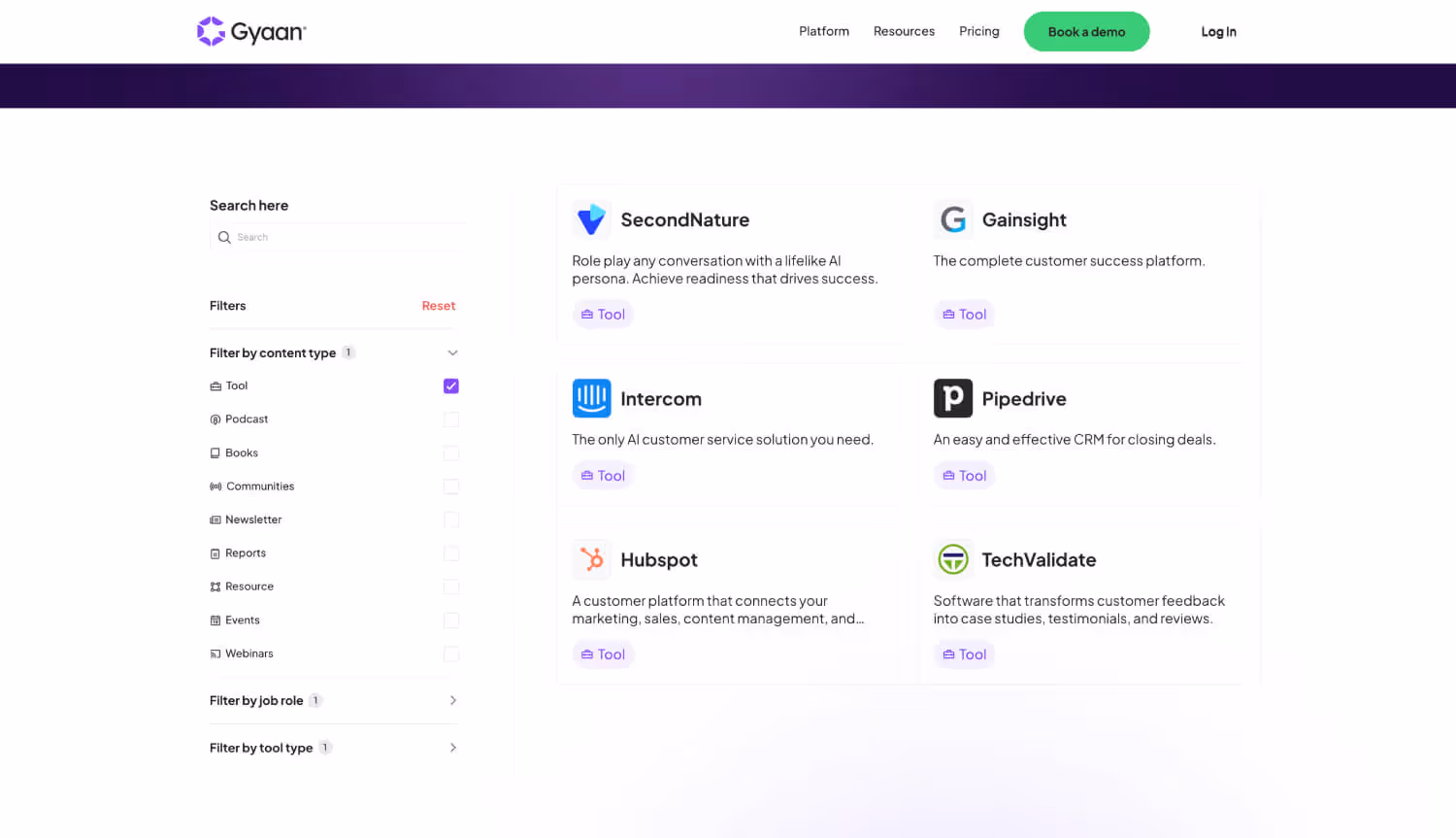Open the Pipedrive title link
The image size is (1456, 838).
[x=1024, y=398]
